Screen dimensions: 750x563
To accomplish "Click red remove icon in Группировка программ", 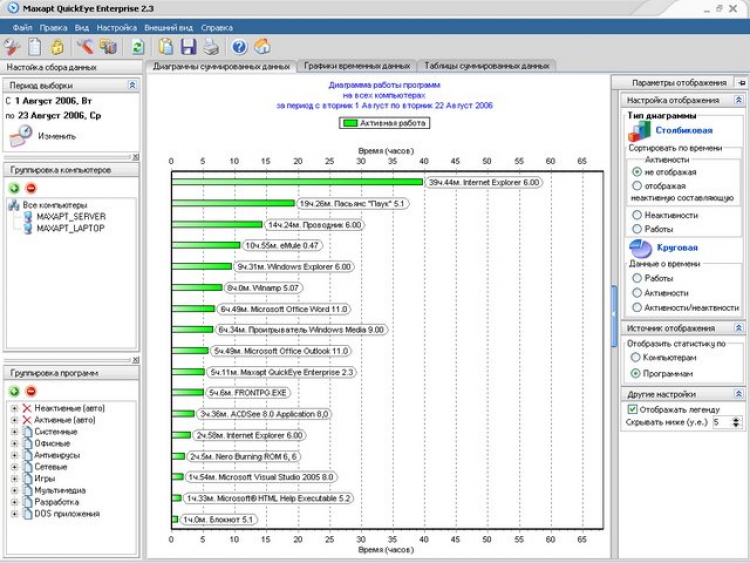I will click(30, 391).
